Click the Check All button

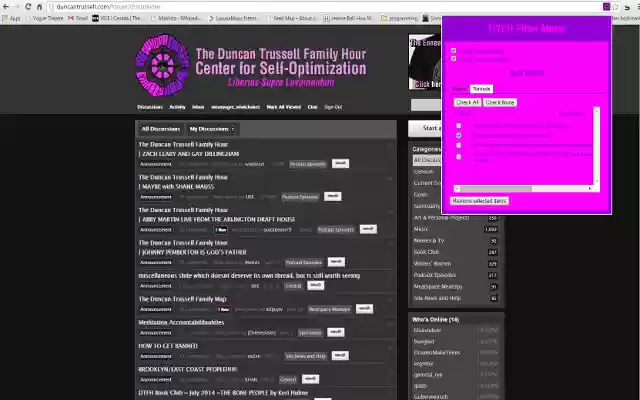tap(467, 102)
